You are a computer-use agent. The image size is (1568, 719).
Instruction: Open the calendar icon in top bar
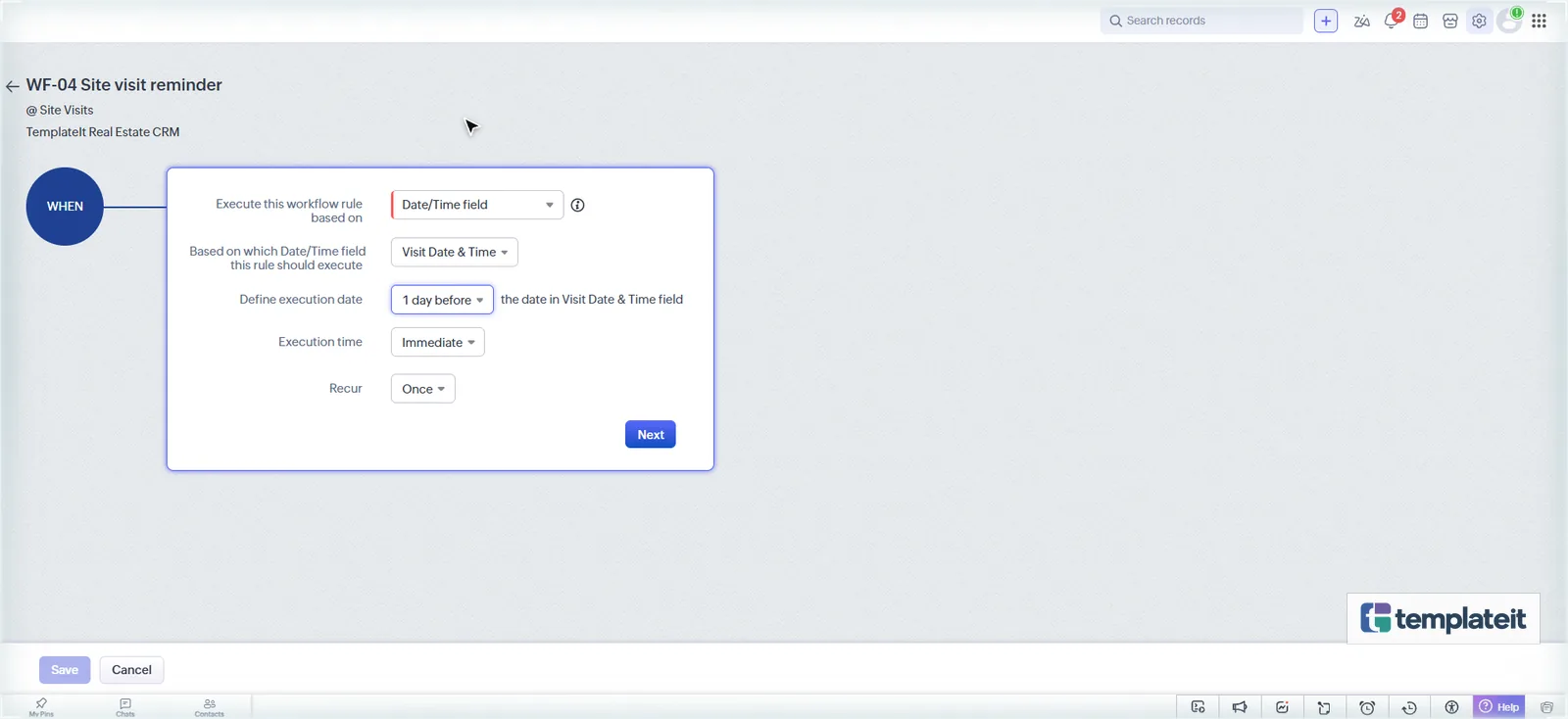pos(1420,21)
